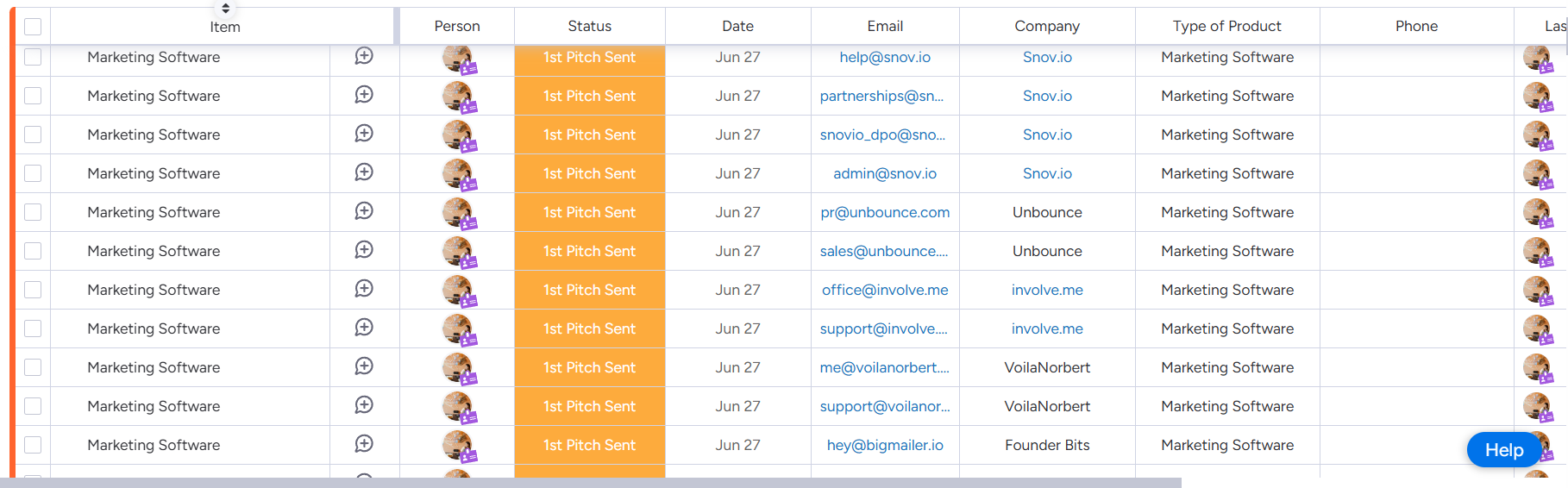
Task: Click Last column avatar in first row
Action: pos(1537,58)
